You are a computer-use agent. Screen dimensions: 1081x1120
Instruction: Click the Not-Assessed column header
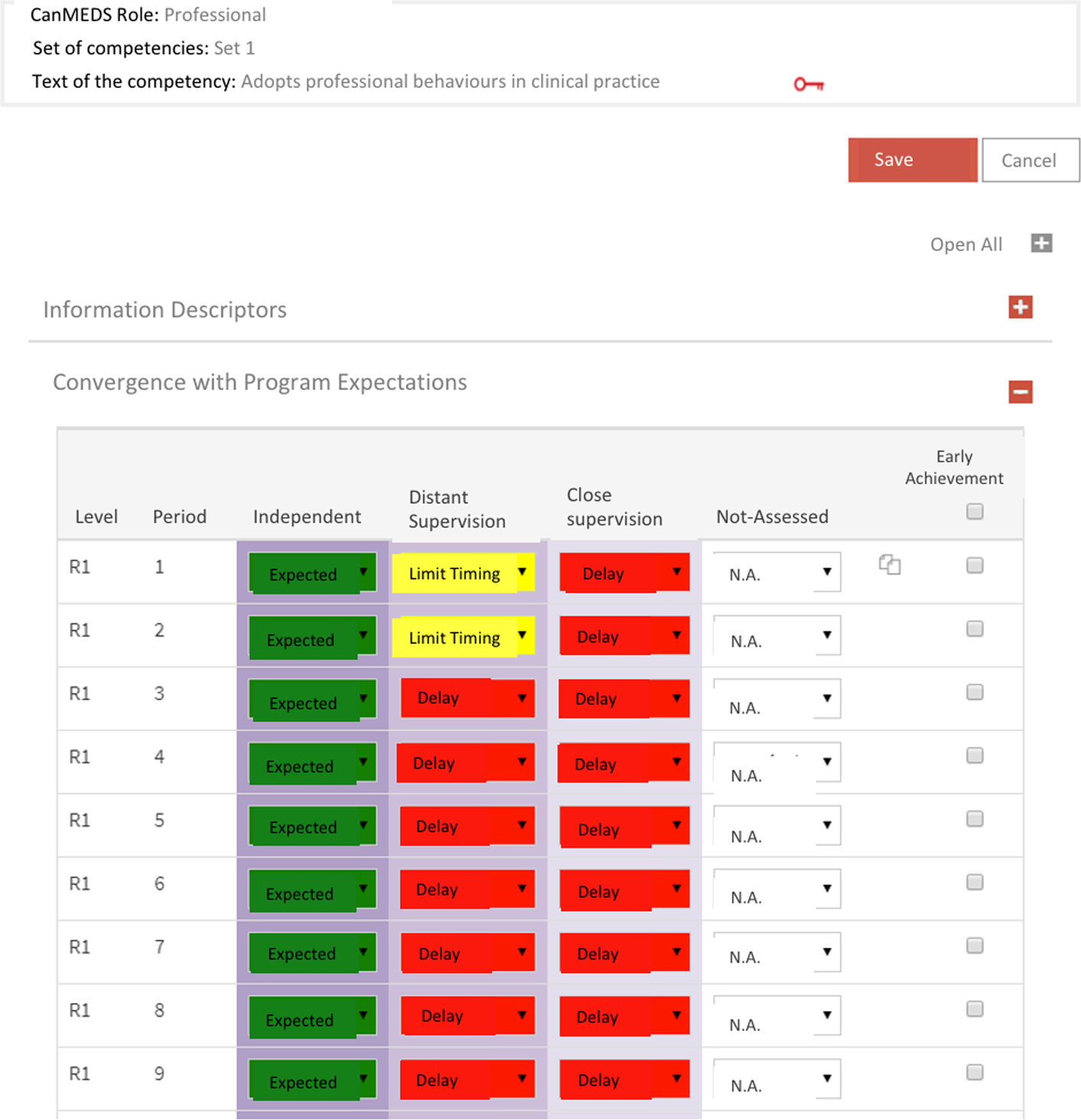pos(772,517)
